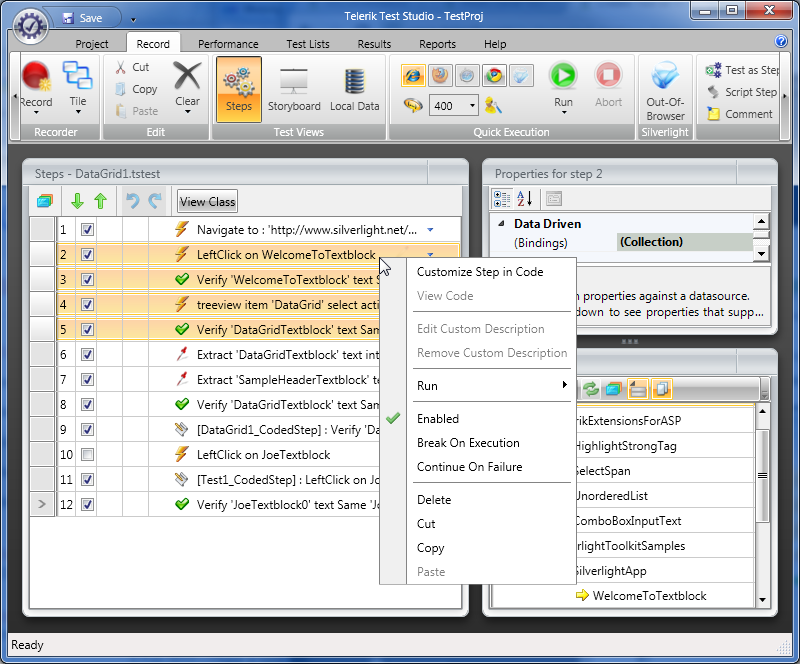Open quick access toolbar dropdown arrow
This screenshot has height=664, width=800.
[133, 20]
